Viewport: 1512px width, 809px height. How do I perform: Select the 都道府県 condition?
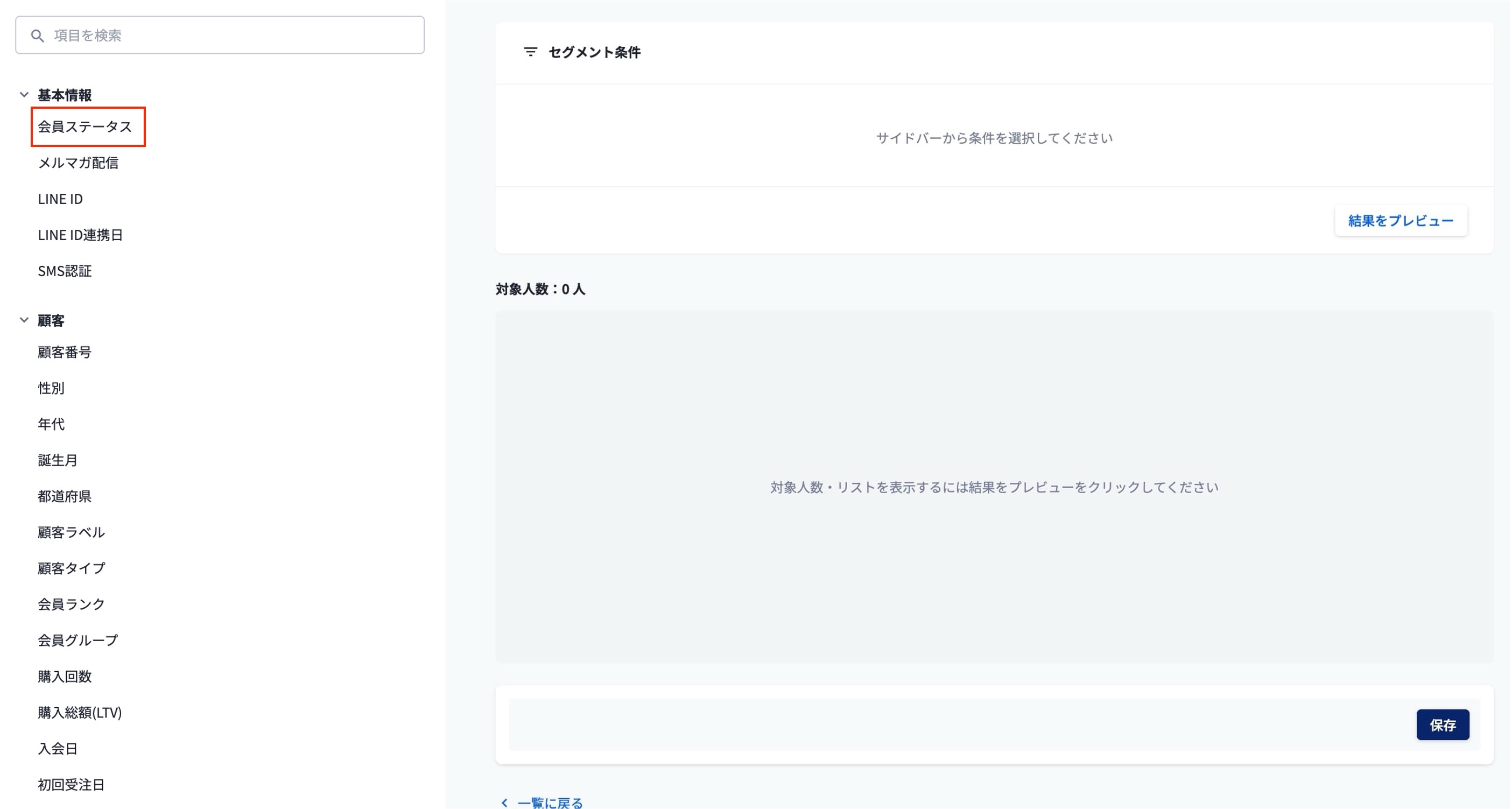click(65, 496)
